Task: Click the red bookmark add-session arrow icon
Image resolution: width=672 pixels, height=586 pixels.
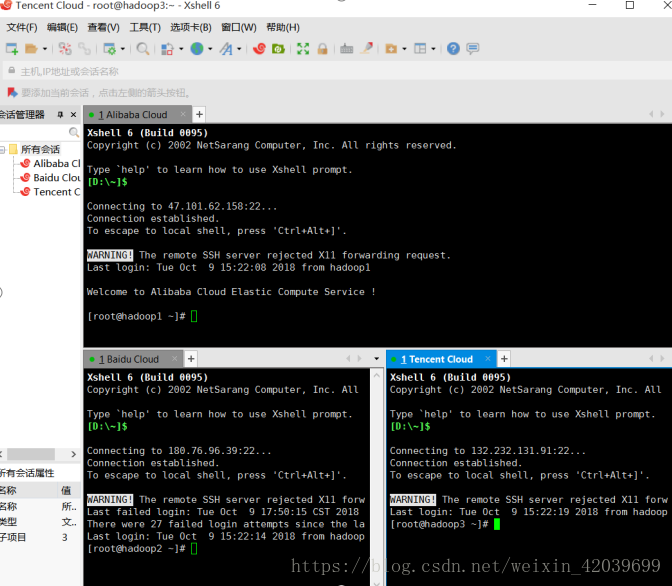Action: 12,93
